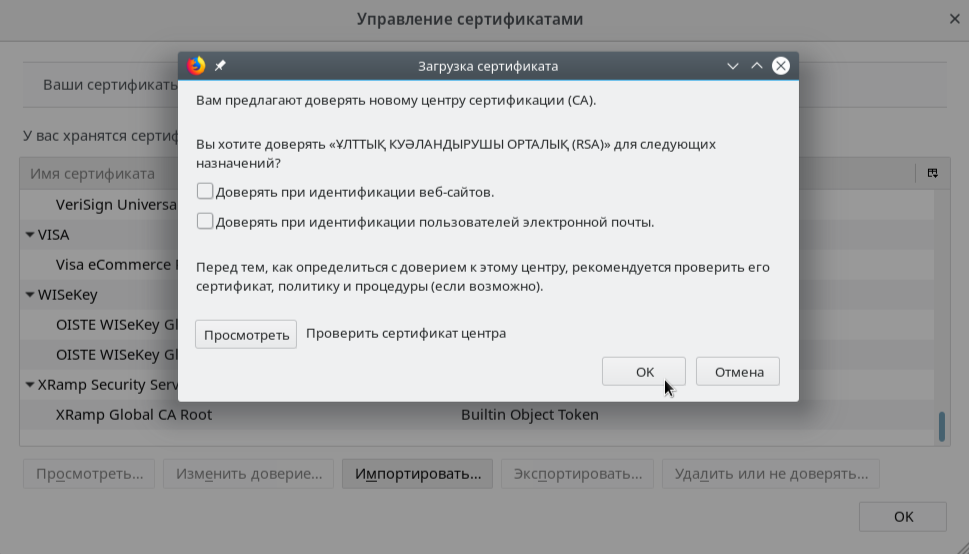Collapse the WISeKey tree group
The height and width of the screenshot is (554, 969).
(x=30, y=295)
